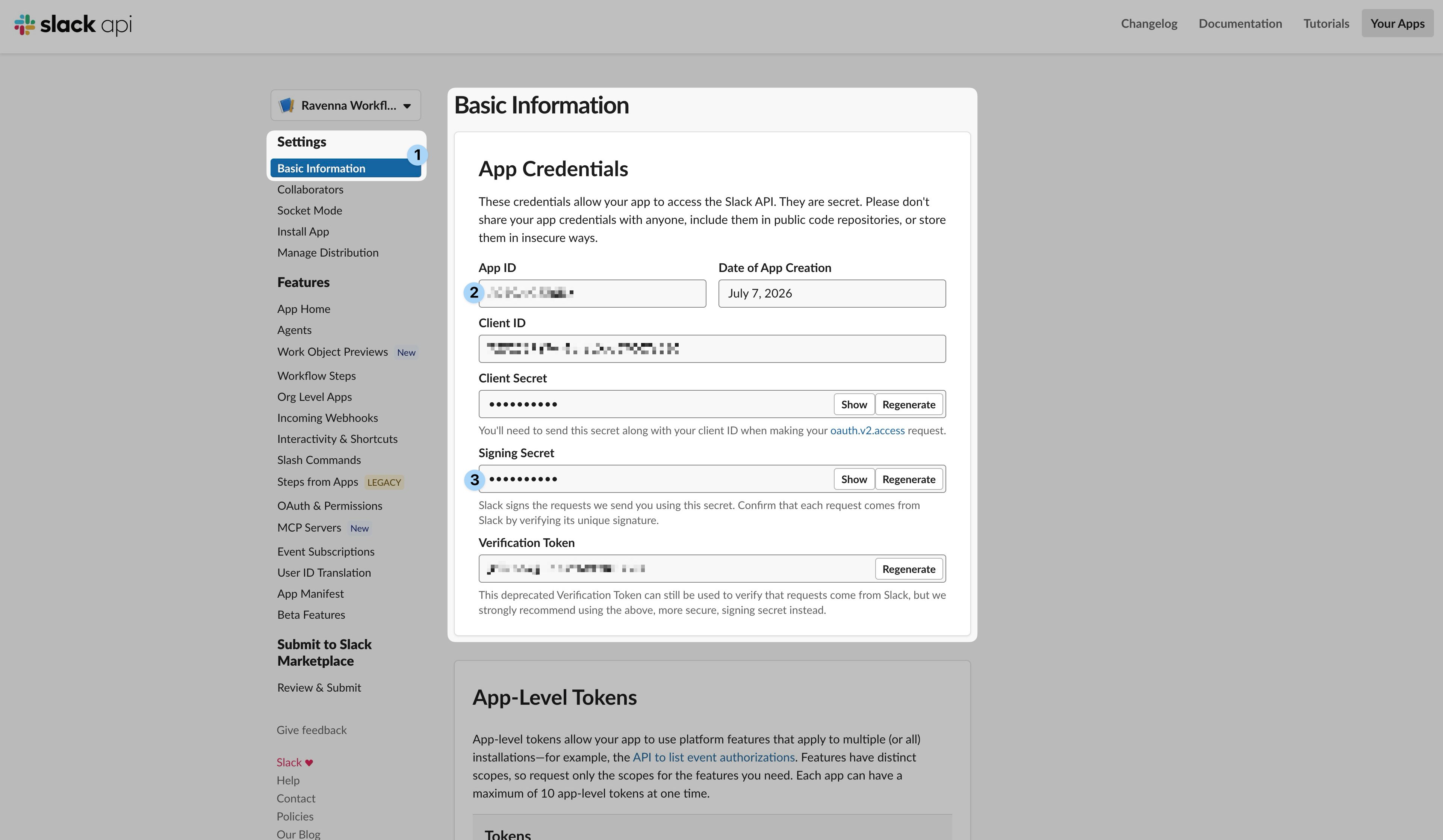This screenshot has height=840, width=1443.
Task: Go to Workflow Steps
Action: tap(317, 376)
